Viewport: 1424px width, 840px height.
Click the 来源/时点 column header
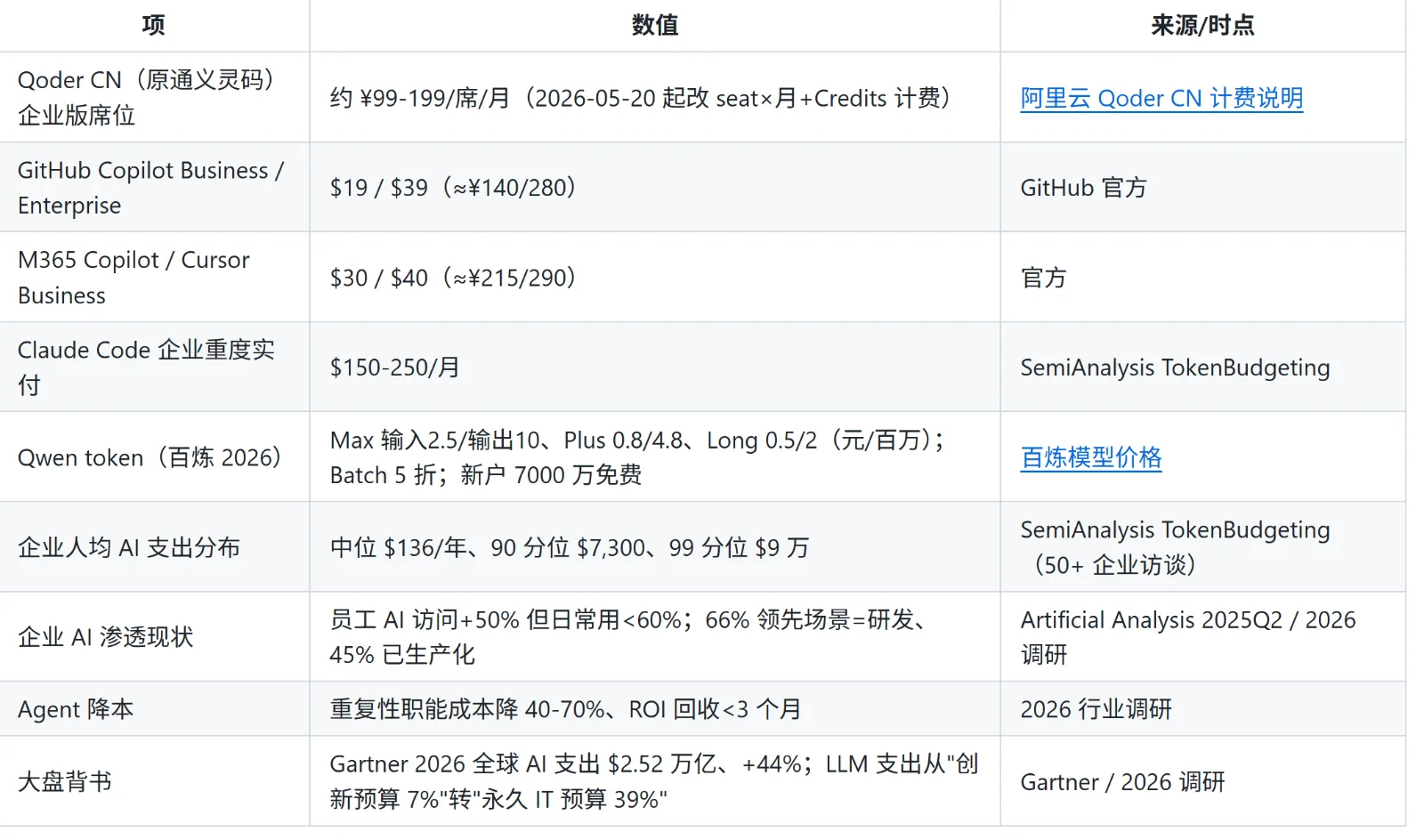point(1203,25)
